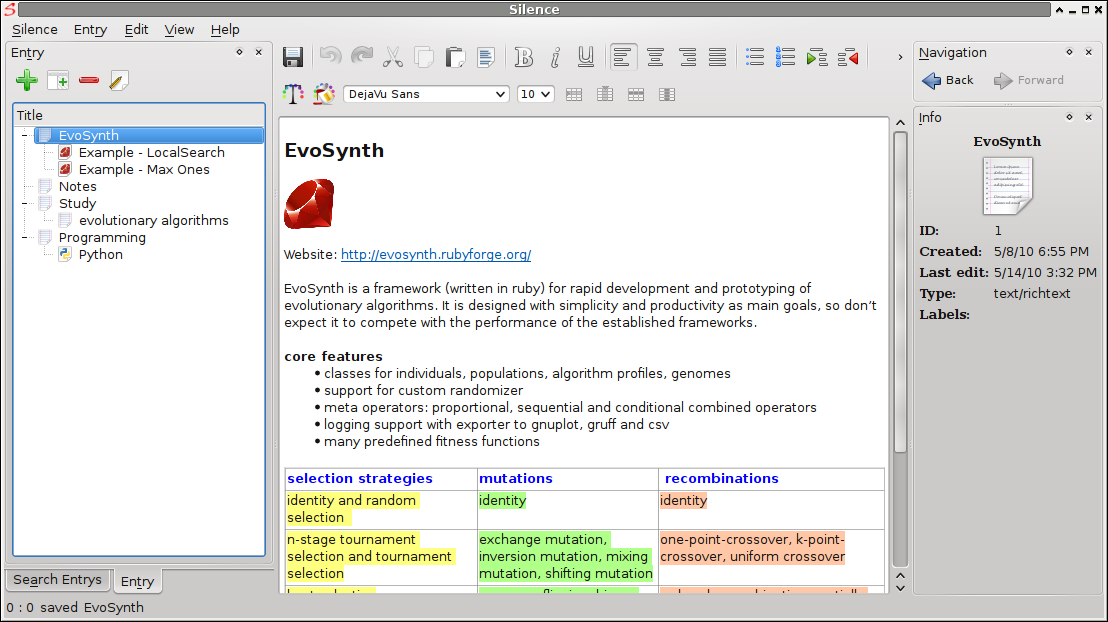Screen dimensions: 1108x622
Task: Click the select all text icon
Action: click(486, 57)
